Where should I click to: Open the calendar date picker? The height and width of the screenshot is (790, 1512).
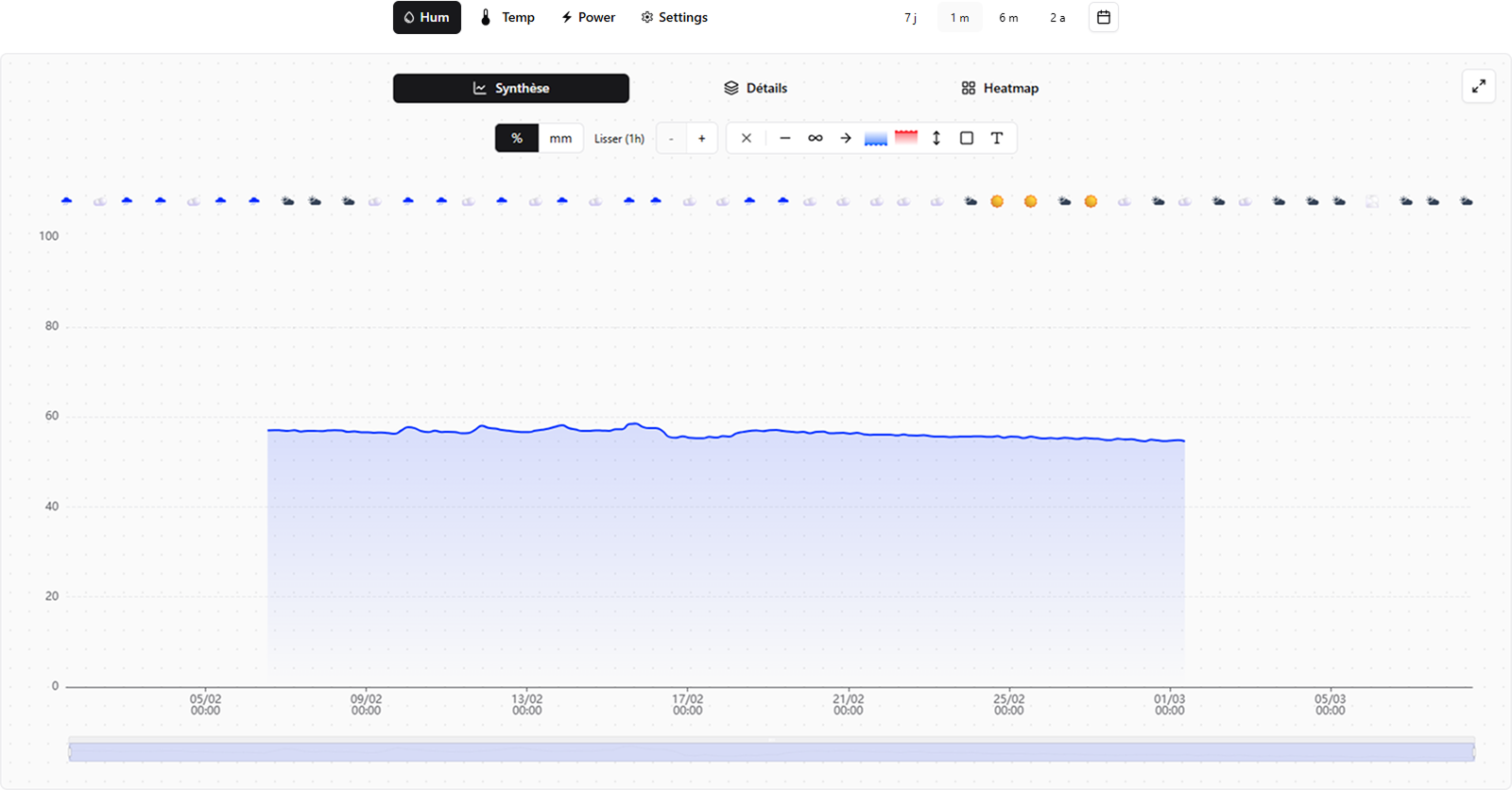1103,17
